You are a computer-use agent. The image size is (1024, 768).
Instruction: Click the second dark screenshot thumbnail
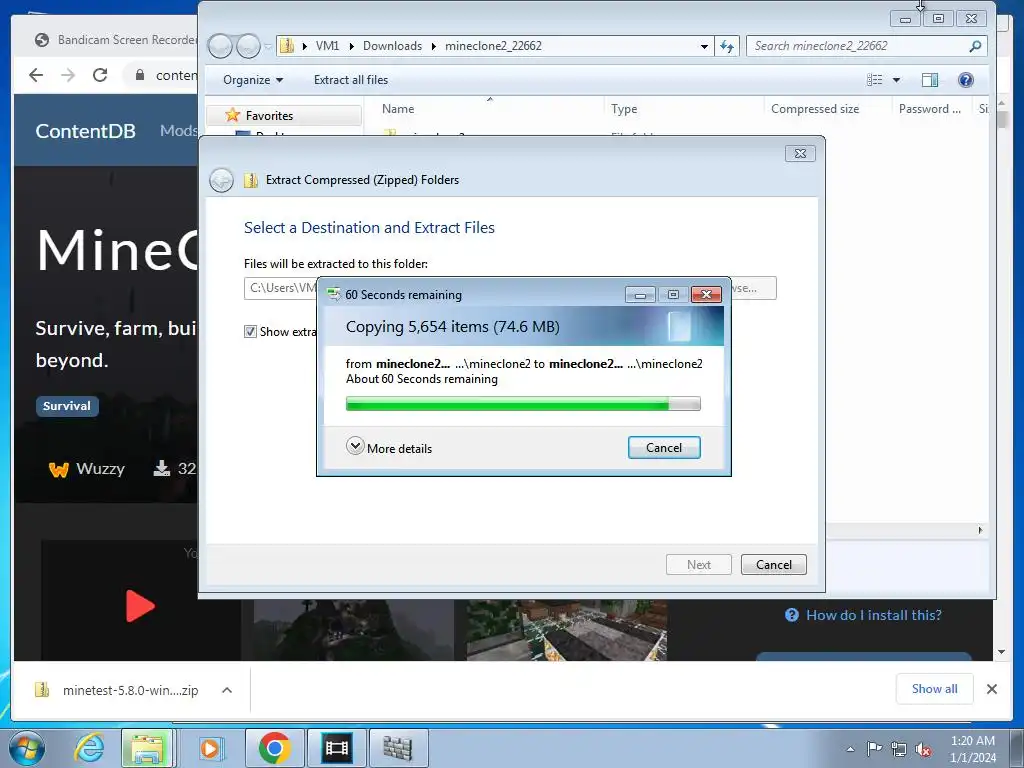tap(353, 630)
